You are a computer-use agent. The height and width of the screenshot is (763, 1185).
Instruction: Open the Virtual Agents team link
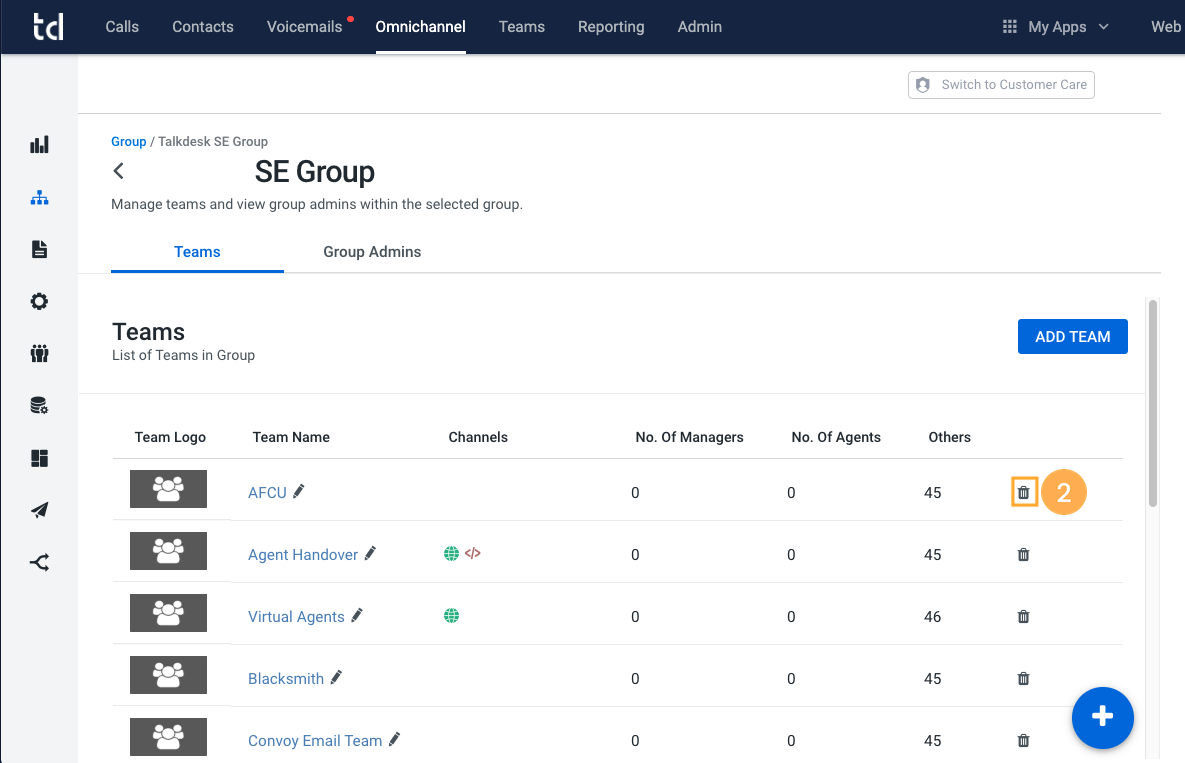pyautogui.click(x=296, y=616)
